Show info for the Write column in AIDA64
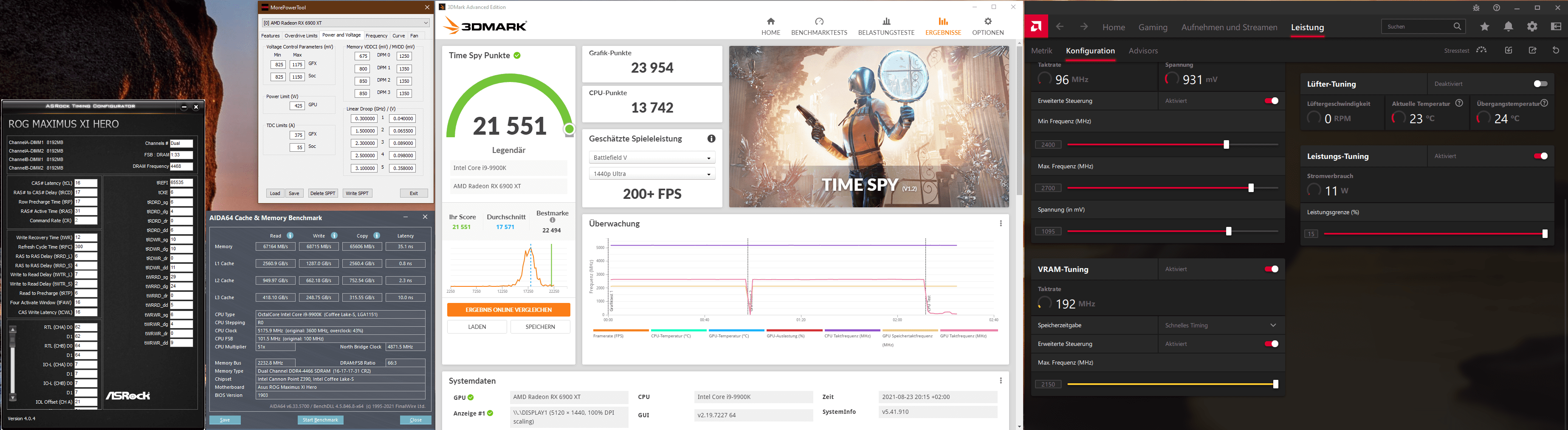Image resolution: width=1568 pixels, height=430 pixels. tap(334, 236)
